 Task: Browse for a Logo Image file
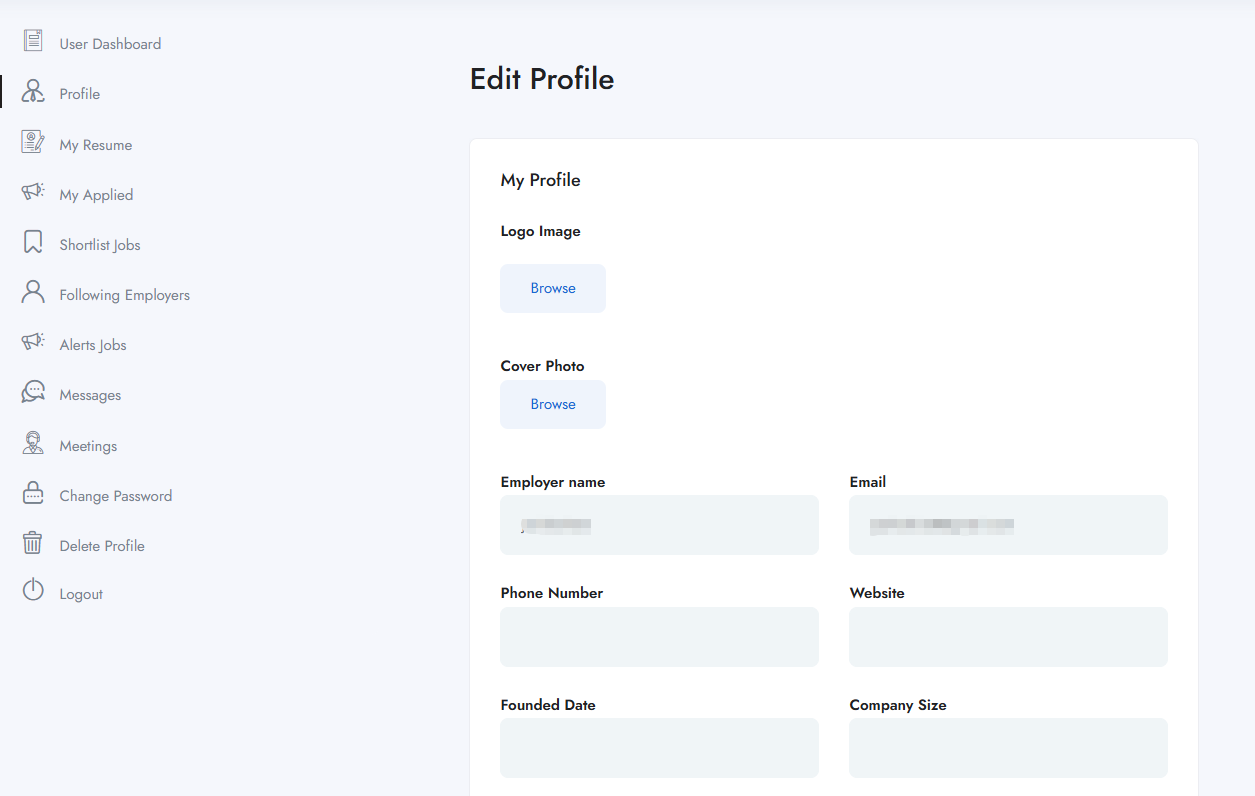[553, 288]
